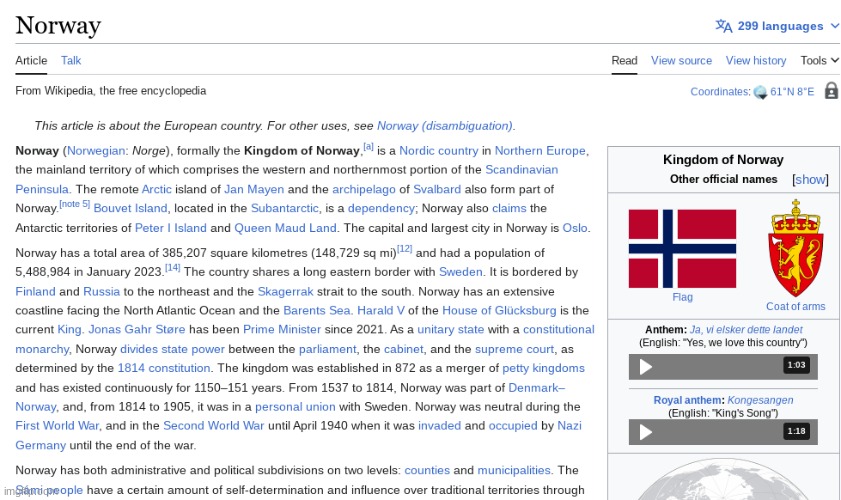Show other official names in infobox
The height and width of the screenshot is (500, 841).
[x=810, y=180]
